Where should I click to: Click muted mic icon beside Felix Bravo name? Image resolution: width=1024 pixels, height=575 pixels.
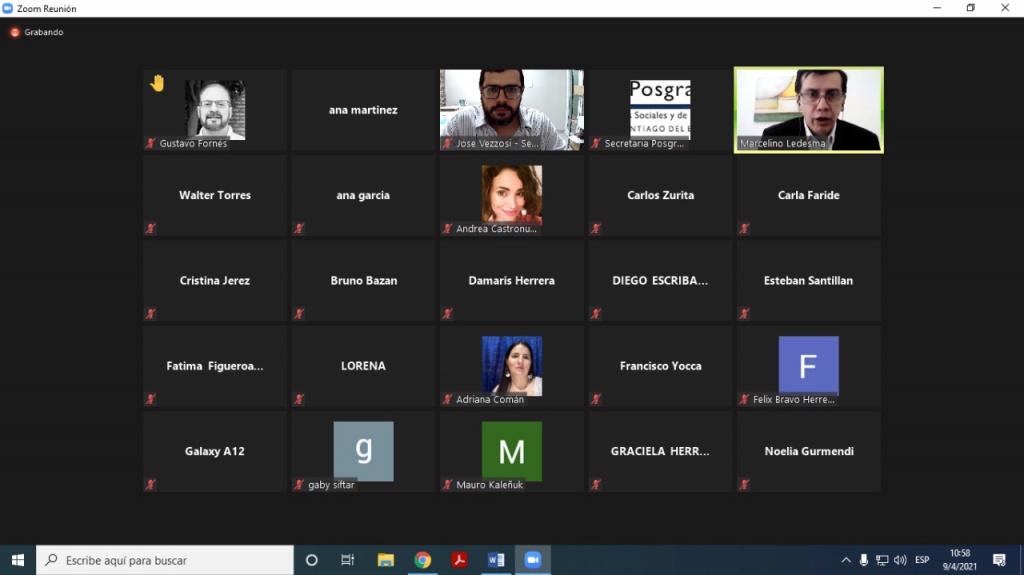coord(744,399)
